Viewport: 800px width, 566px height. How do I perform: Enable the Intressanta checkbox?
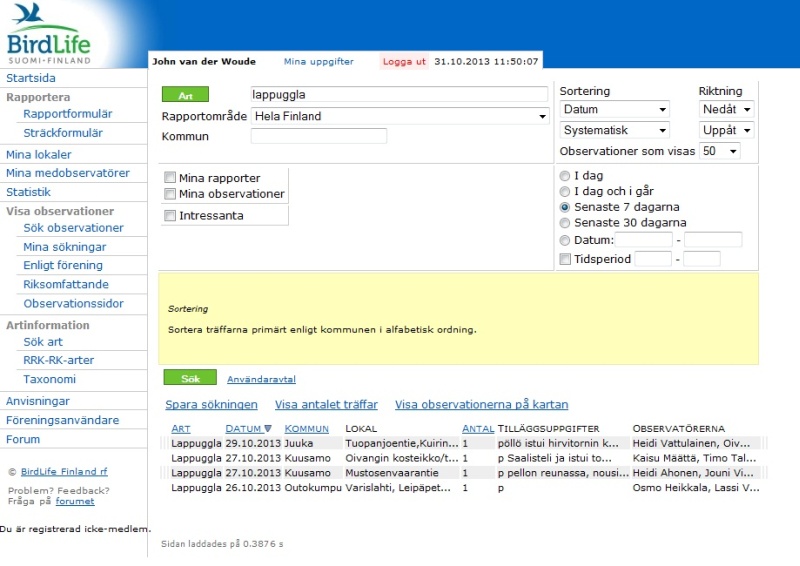tap(170, 215)
